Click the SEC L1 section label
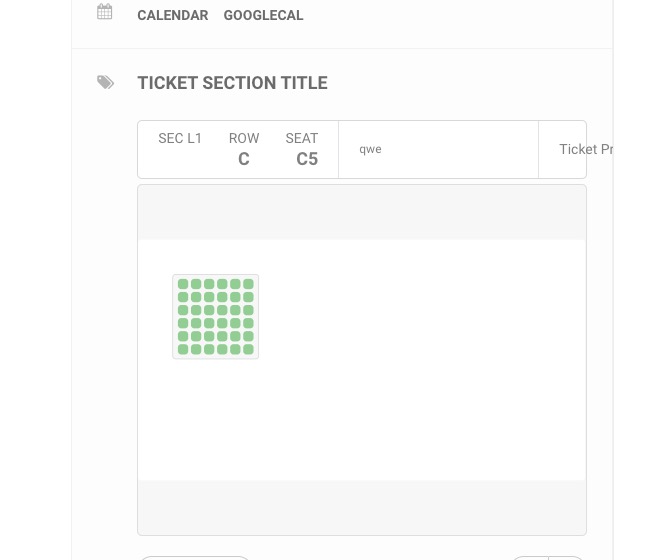The width and height of the screenshot is (658, 560). (180, 139)
